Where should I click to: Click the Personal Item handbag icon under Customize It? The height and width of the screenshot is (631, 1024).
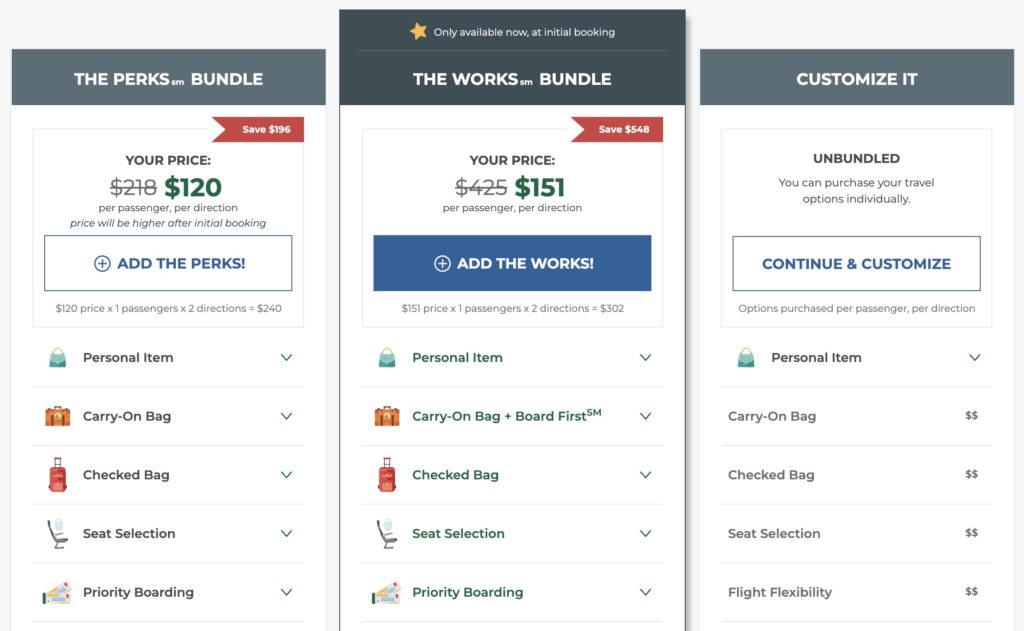[x=748, y=357]
